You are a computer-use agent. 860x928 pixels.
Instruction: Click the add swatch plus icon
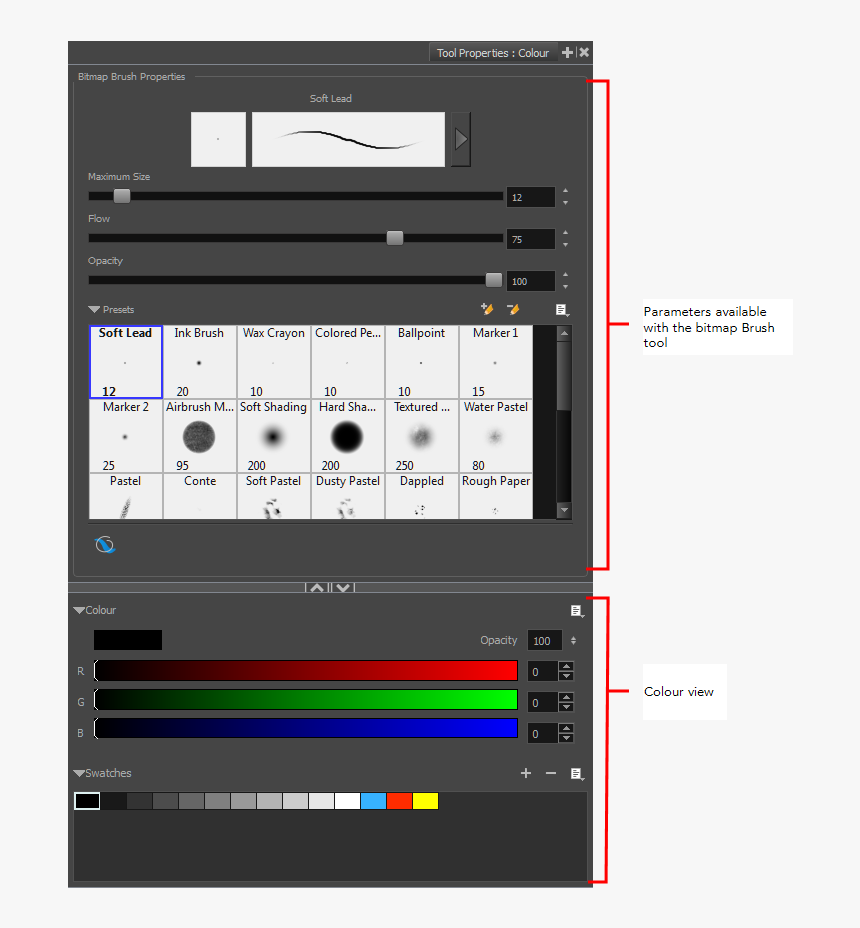coord(526,773)
